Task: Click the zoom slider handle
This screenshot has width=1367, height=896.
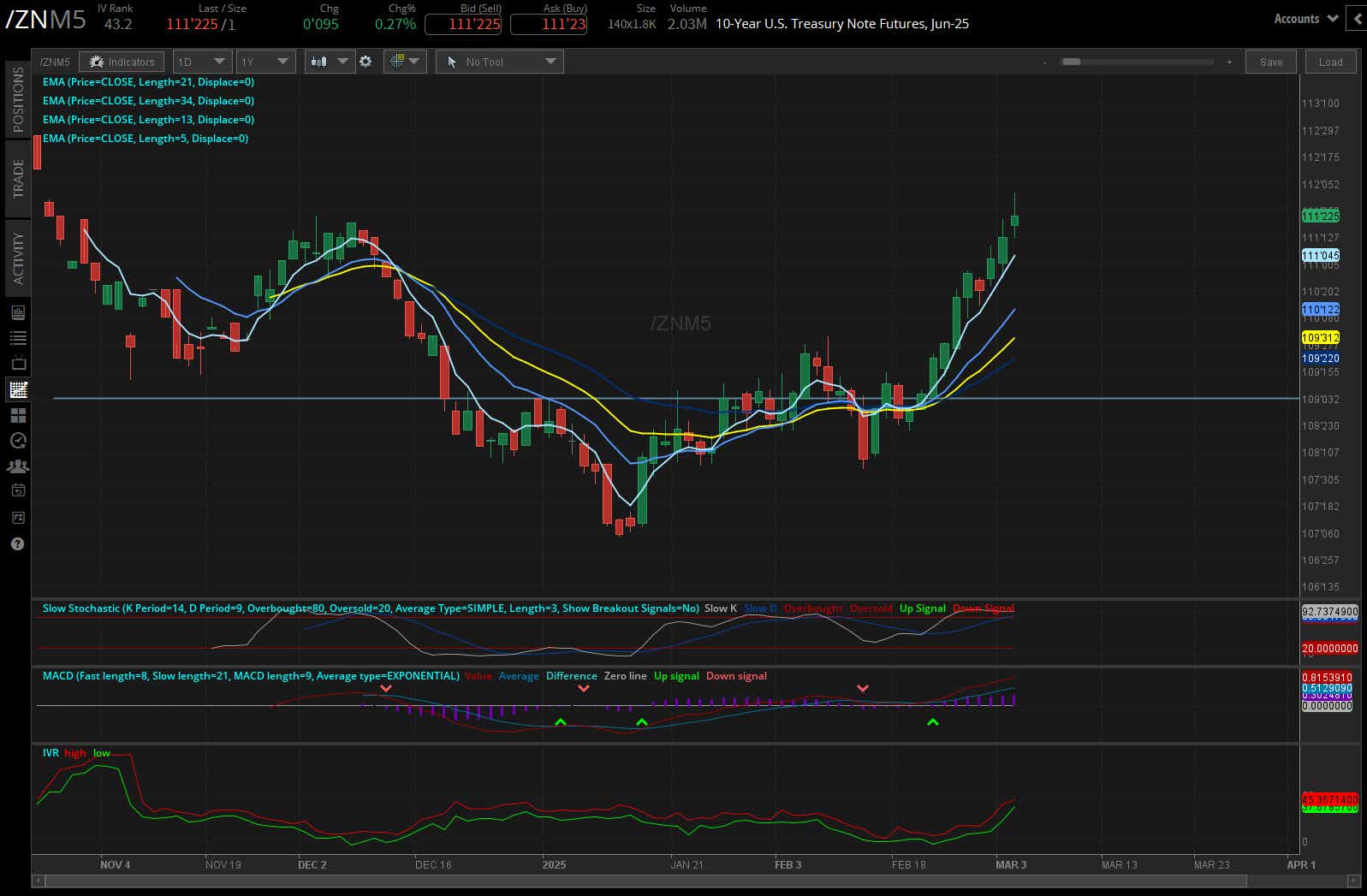Action: (1071, 62)
